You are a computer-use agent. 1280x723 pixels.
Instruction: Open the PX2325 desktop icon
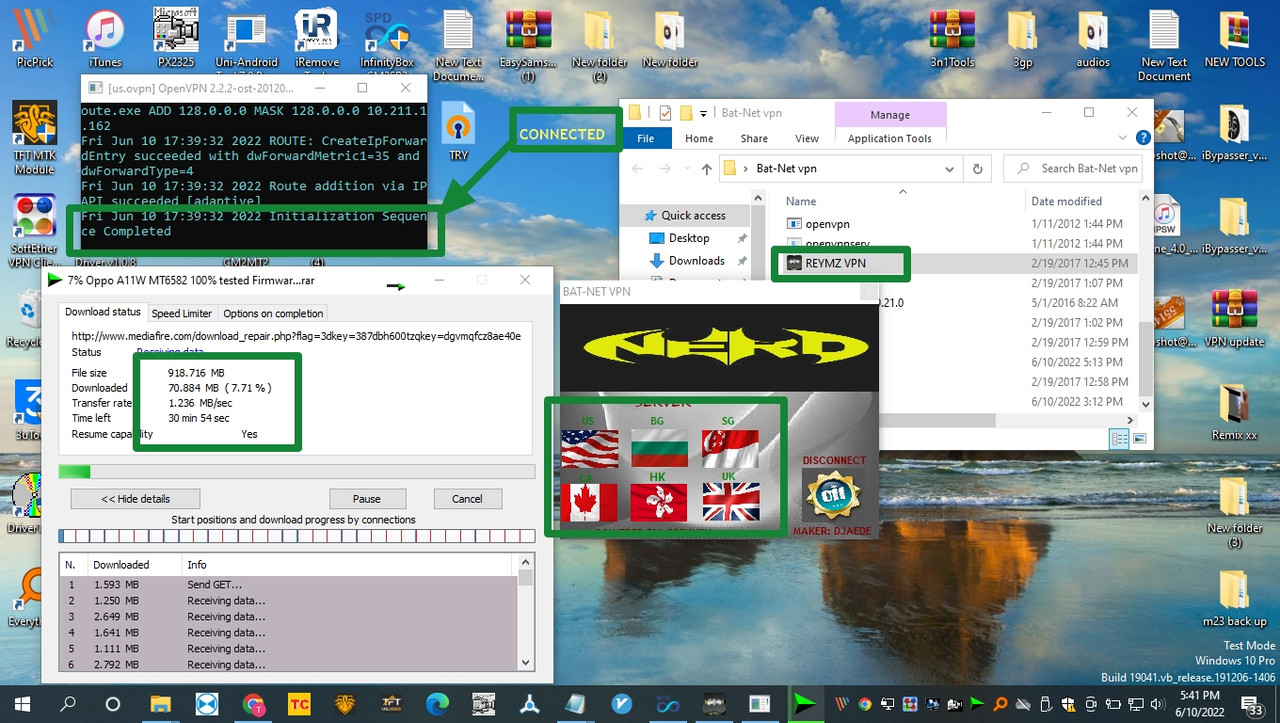tap(175, 39)
